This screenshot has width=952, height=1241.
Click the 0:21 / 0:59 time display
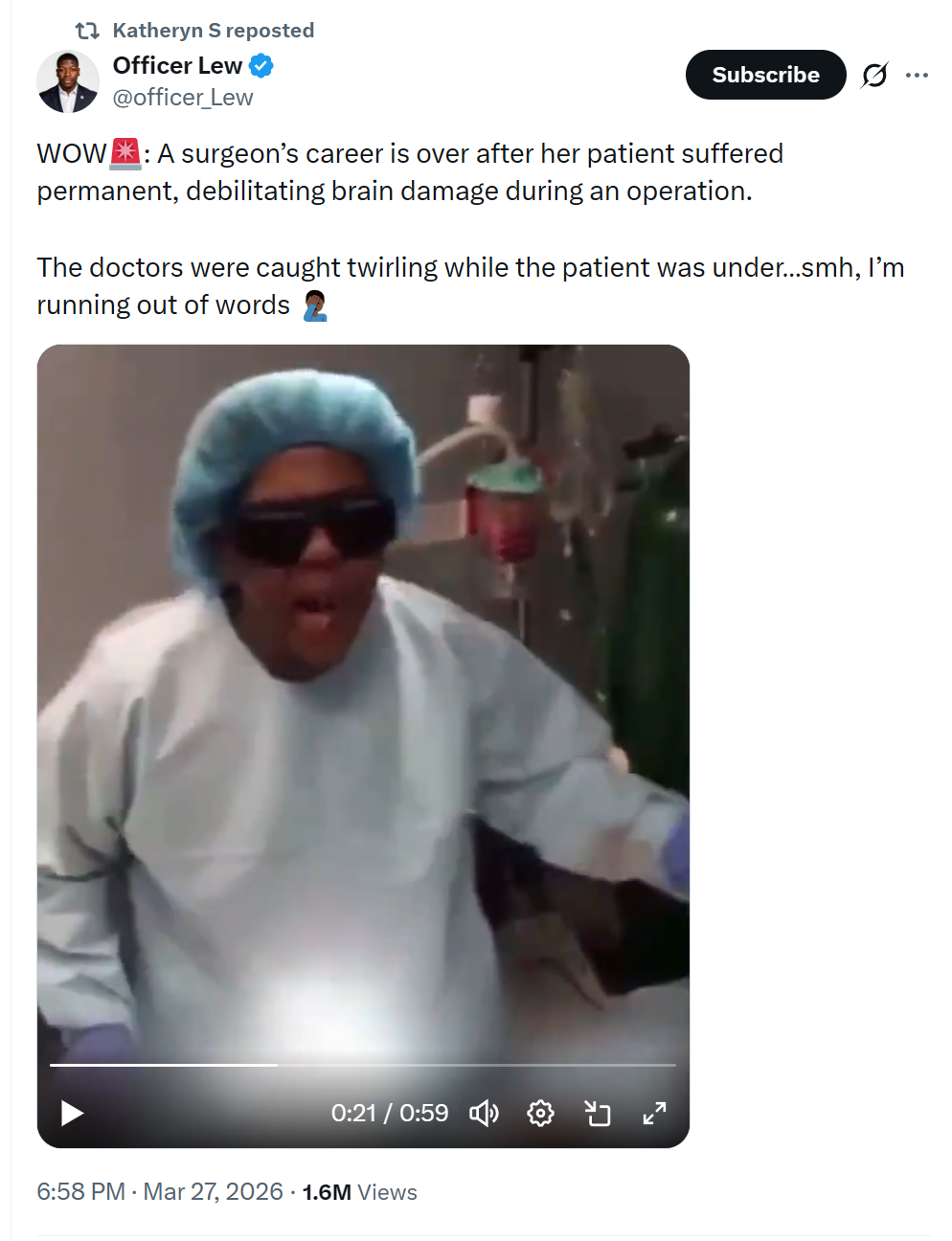pyautogui.click(x=390, y=1113)
